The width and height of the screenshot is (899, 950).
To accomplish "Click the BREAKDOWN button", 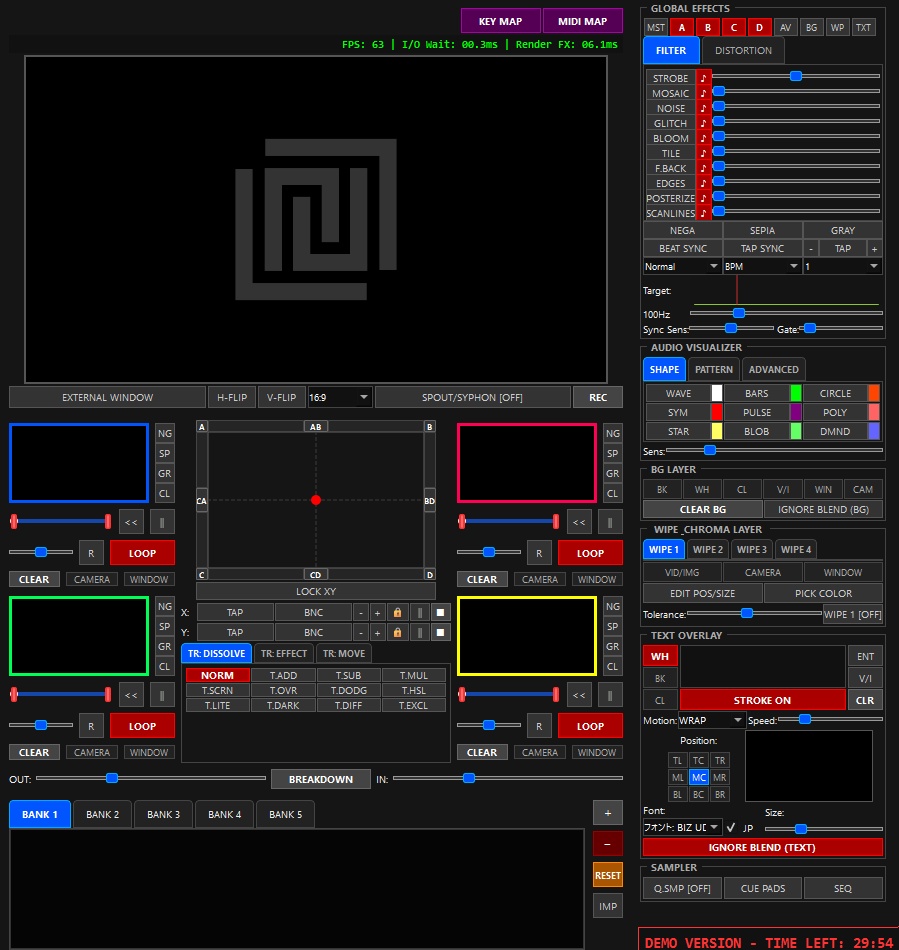I will (x=320, y=779).
